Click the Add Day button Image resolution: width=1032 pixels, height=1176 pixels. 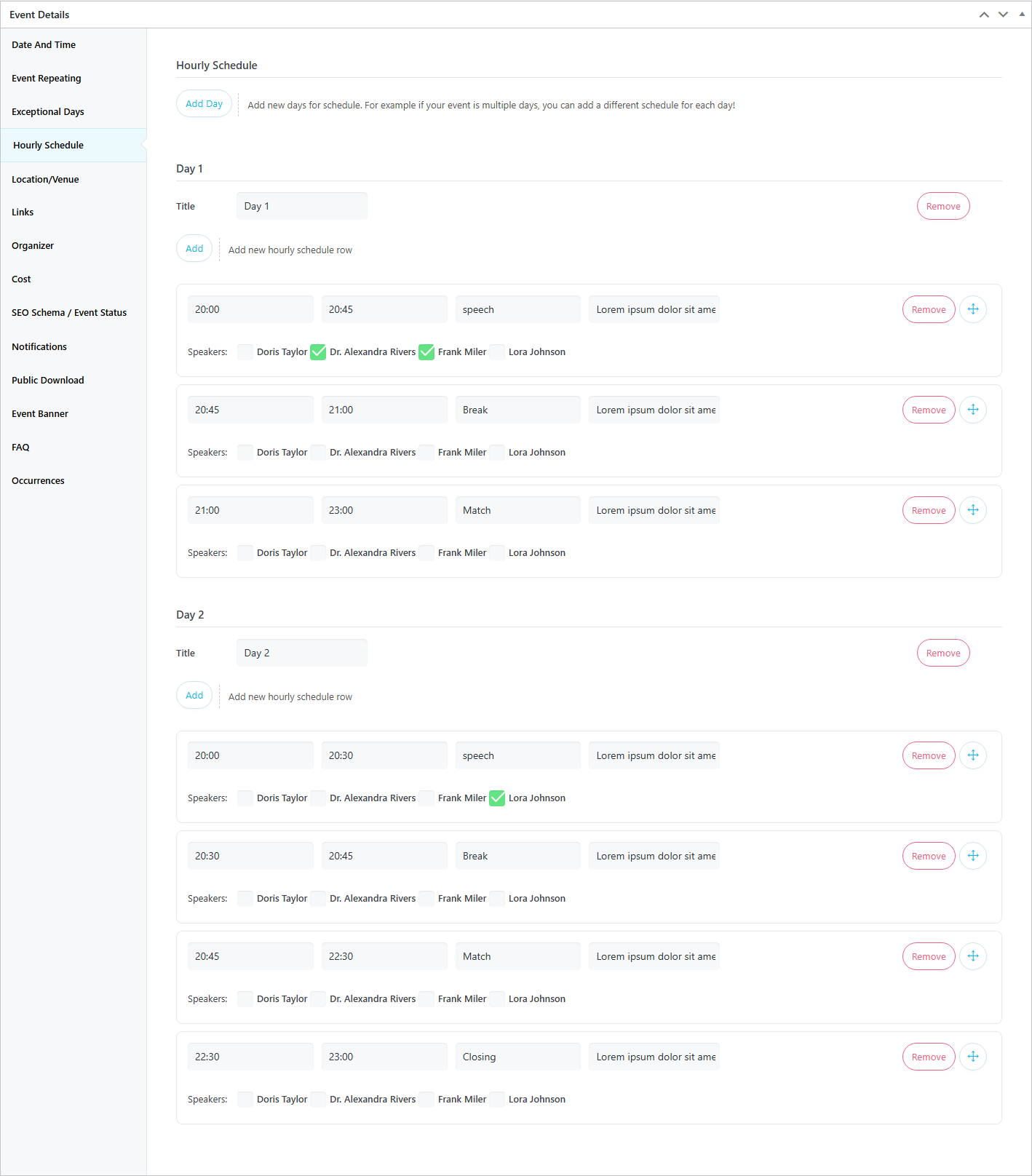click(x=204, y=104)
